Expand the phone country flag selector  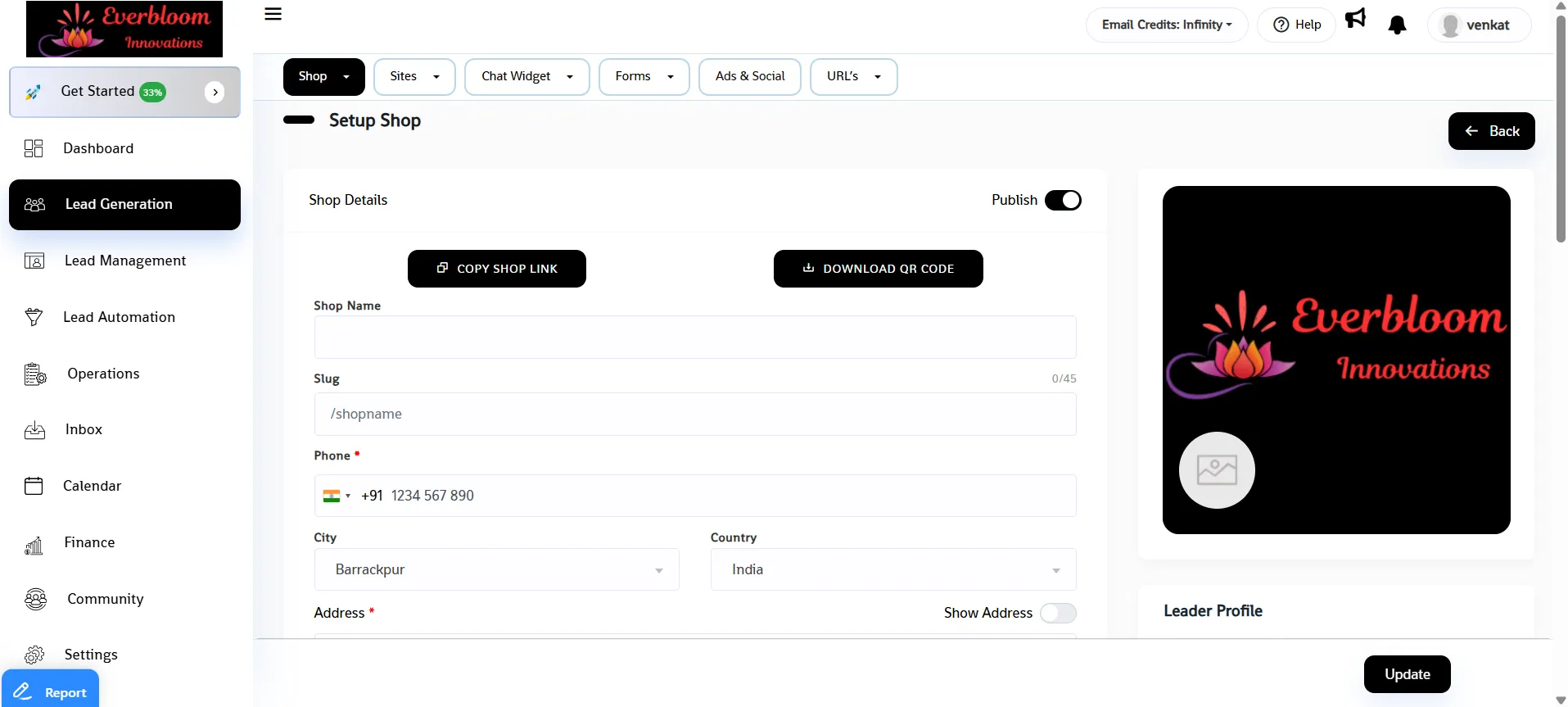tap(337, 496)
